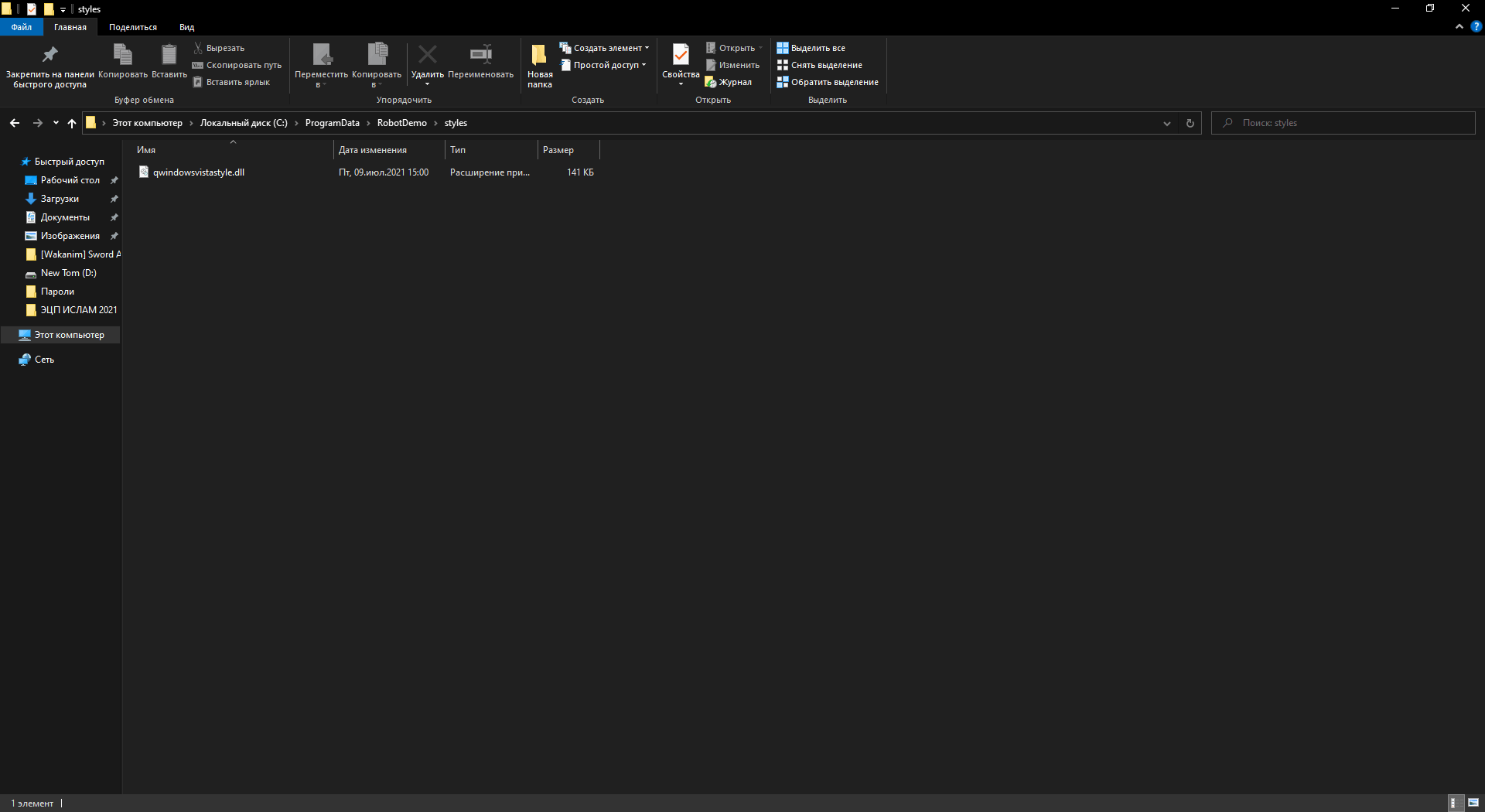
Task: Click Обратить выделение
Action: pyautogui.click(x=828, y=82)
